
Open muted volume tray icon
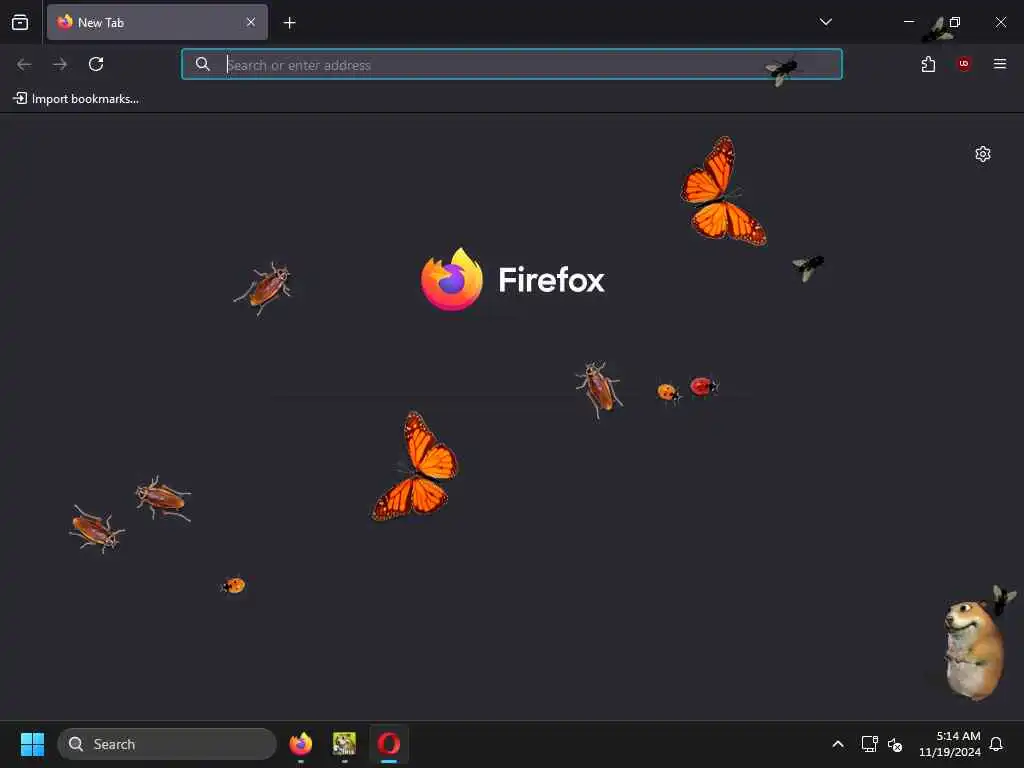click(x=895, y=744)
